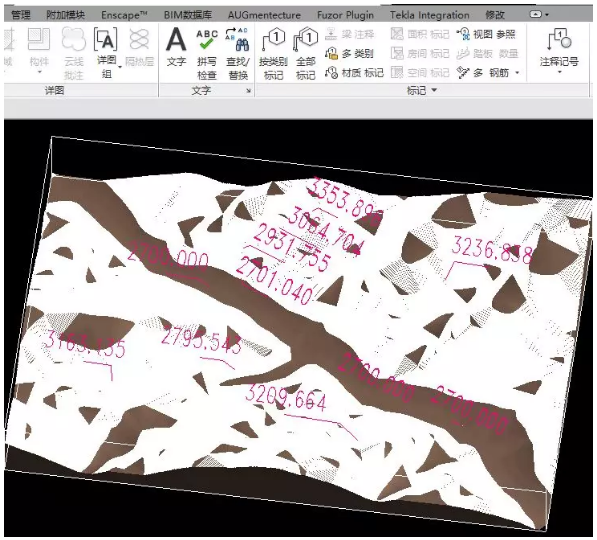Select the 构件 component tool
The image size is (597, 540).
(x=39, y=48)
